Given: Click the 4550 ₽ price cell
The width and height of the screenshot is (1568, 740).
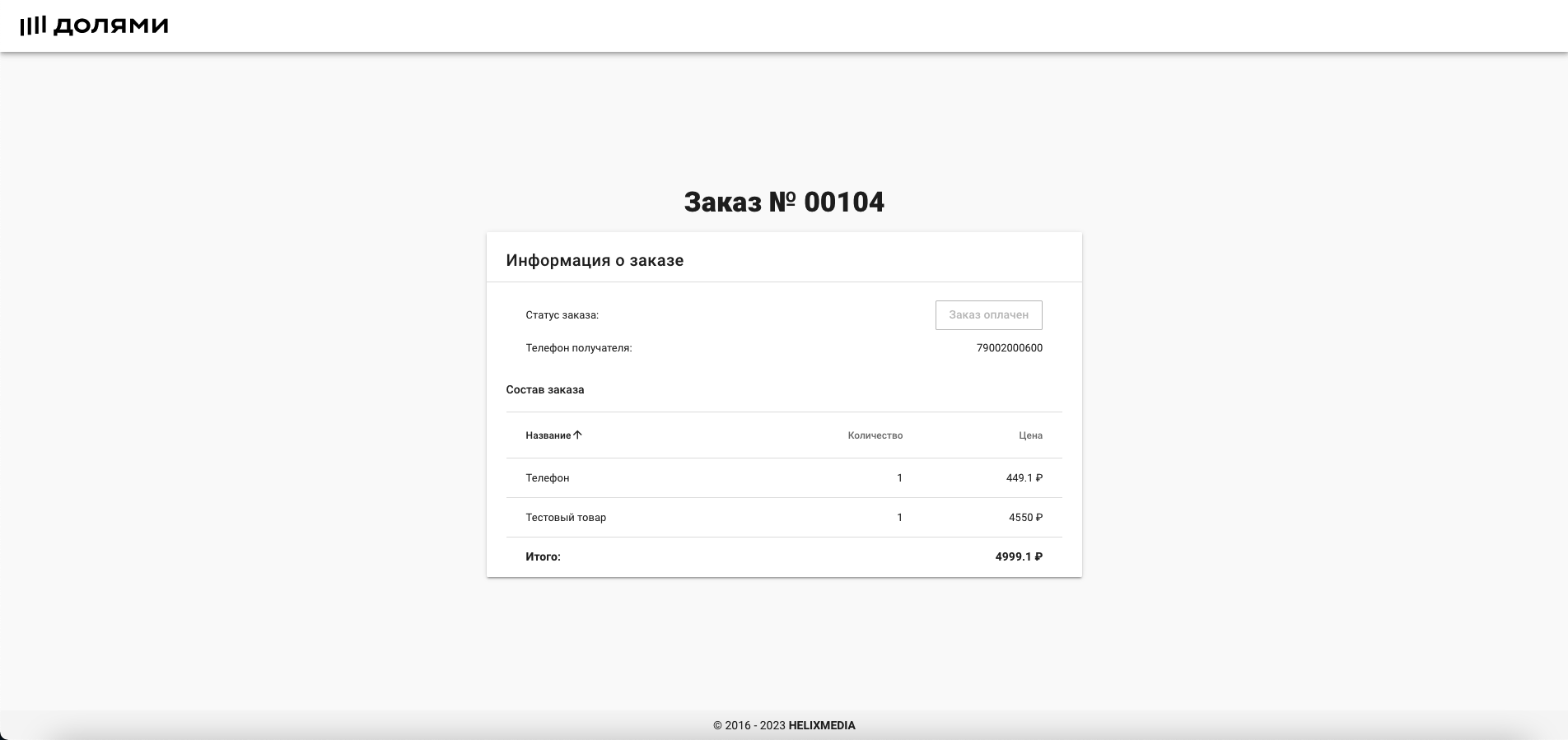Looking at the screenshot, I should click(x=1026, y=518).
